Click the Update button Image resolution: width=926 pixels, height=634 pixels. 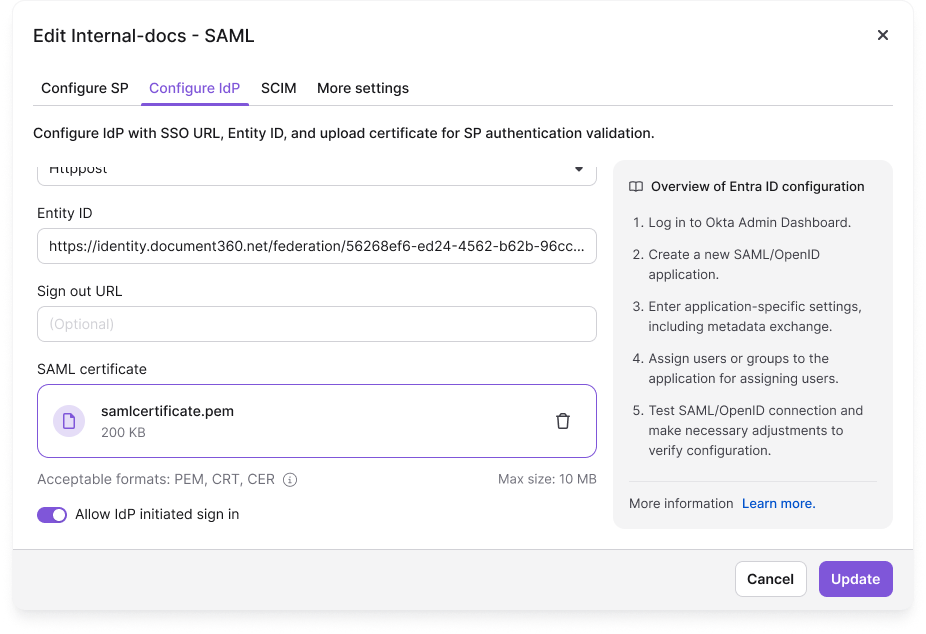855,579
